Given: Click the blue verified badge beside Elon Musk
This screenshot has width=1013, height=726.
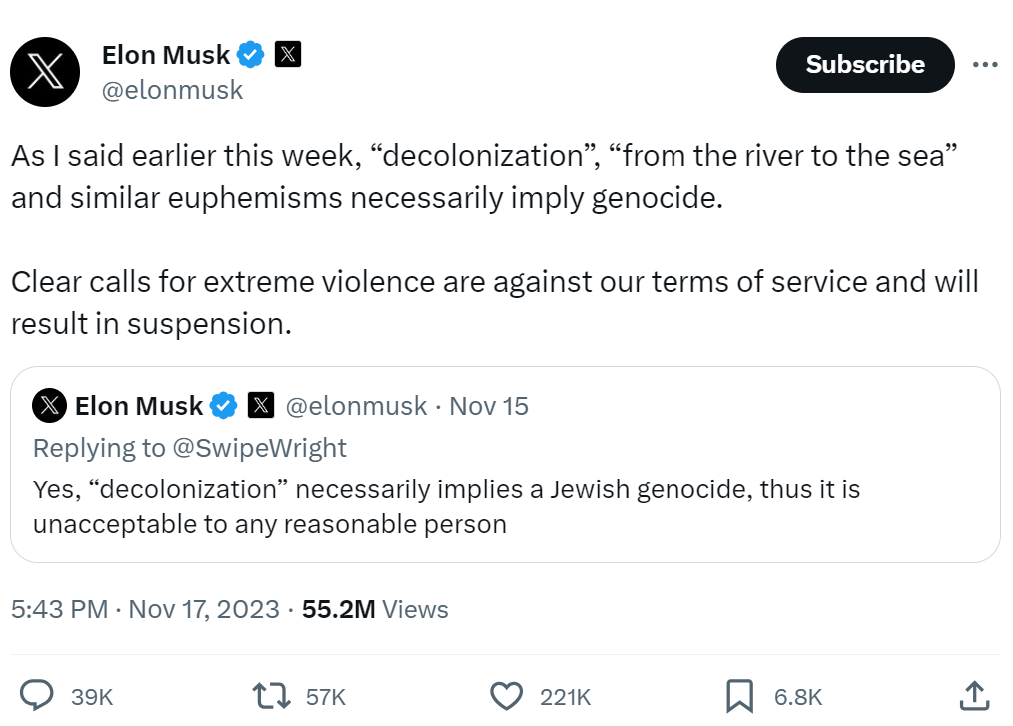Looking at the screenshot, I should [250, 55].
